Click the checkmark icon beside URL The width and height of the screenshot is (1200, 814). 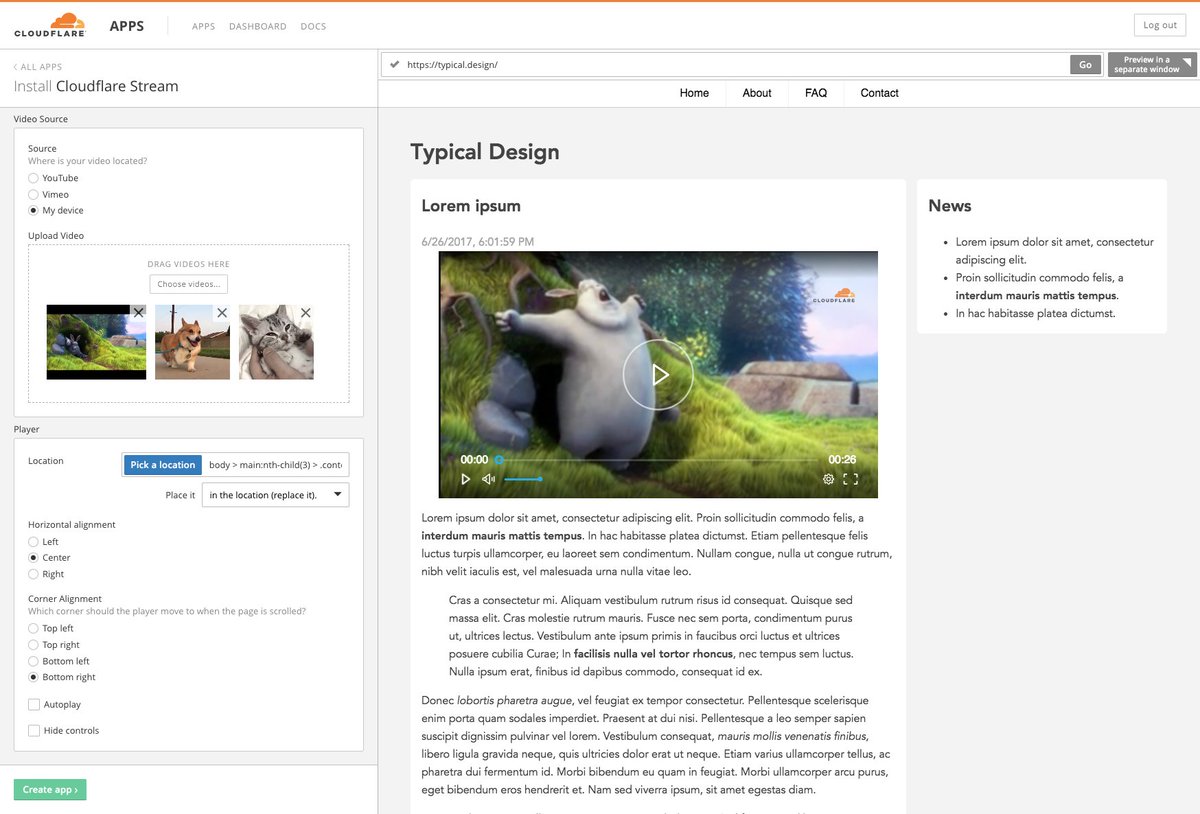394,64
